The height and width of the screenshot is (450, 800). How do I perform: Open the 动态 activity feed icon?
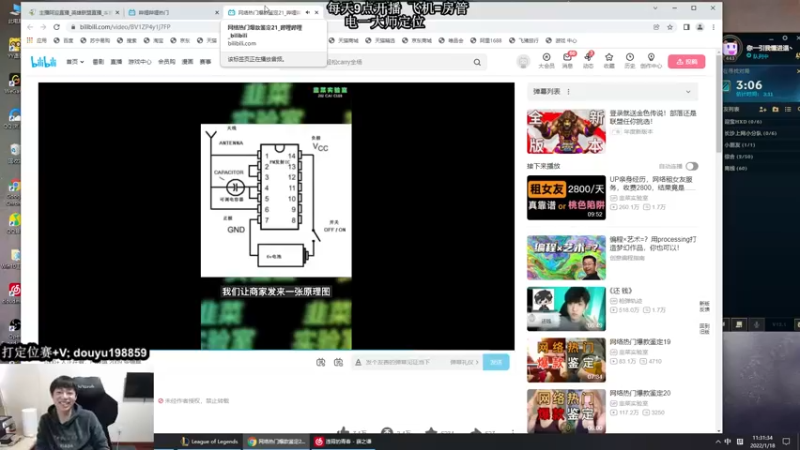[x=588, y=60]
